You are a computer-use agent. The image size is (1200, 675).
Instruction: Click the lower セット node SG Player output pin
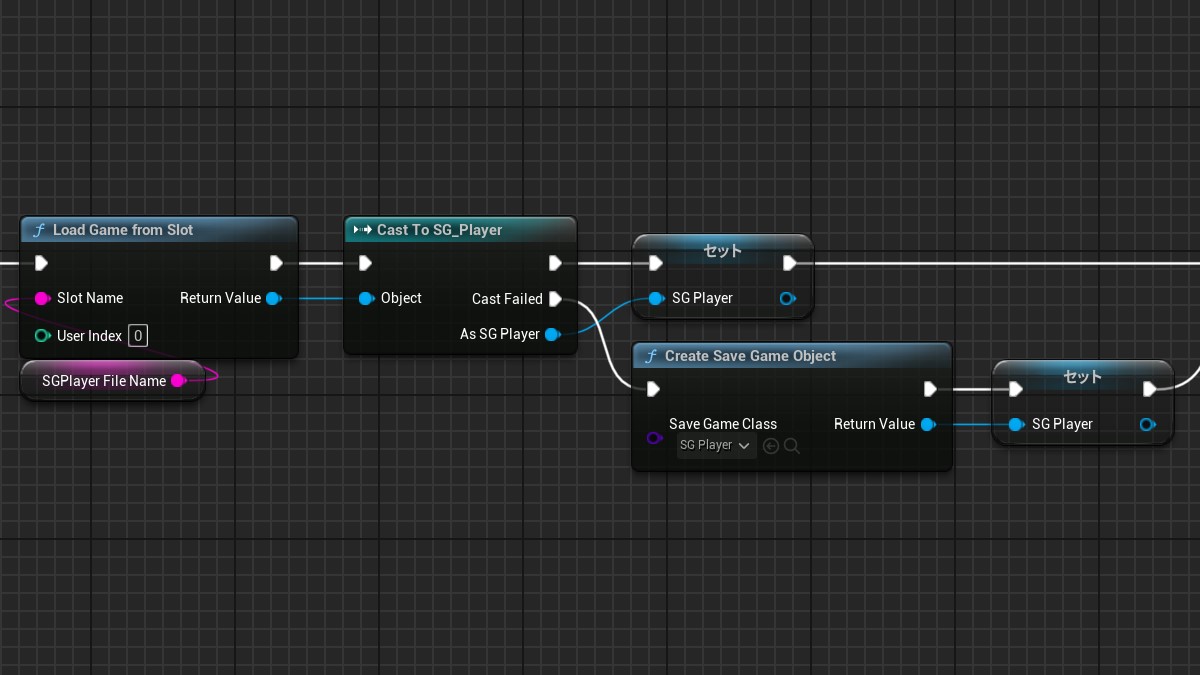pyautogui.click(x=1147, y=424)
